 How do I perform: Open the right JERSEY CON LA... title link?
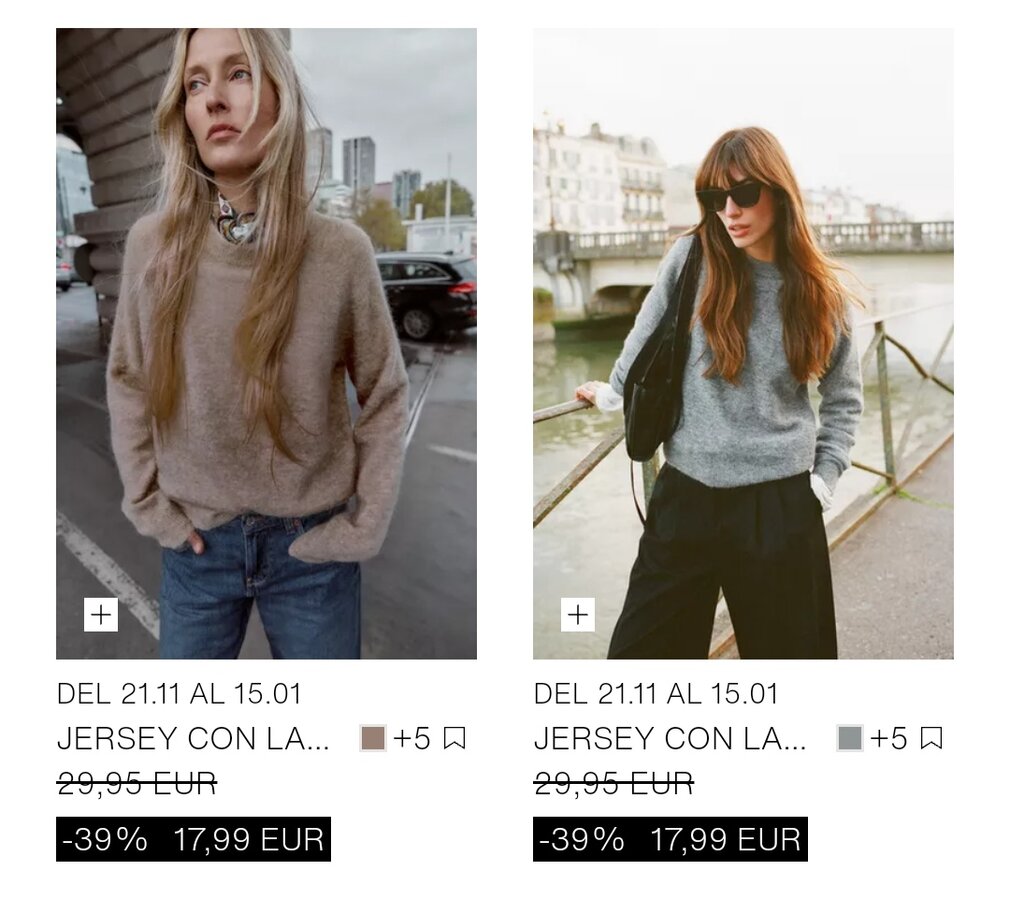670,738
